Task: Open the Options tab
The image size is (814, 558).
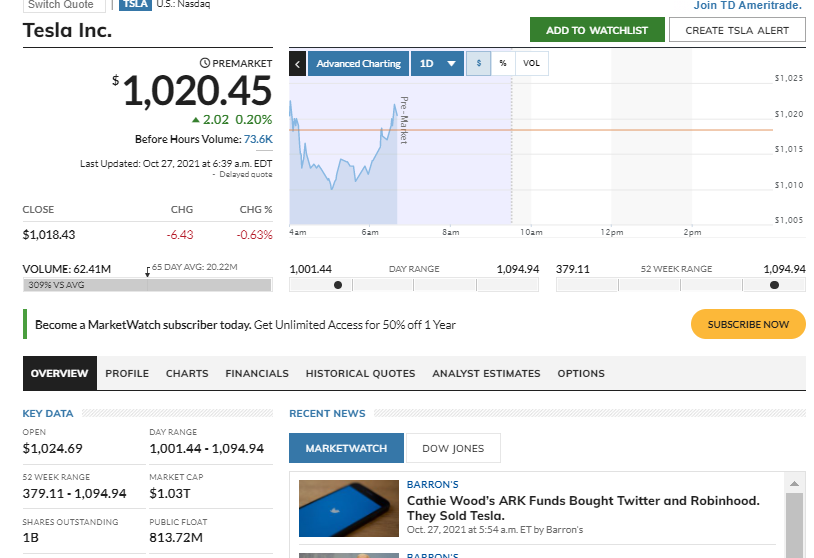Action: (x=581, y=374)
